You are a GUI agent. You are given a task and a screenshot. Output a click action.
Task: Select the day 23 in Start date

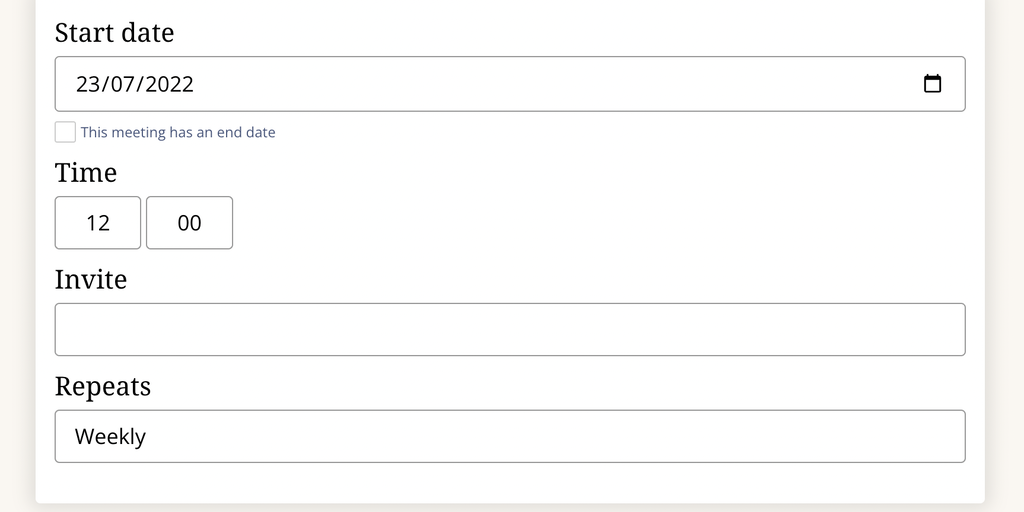point(88,84)
